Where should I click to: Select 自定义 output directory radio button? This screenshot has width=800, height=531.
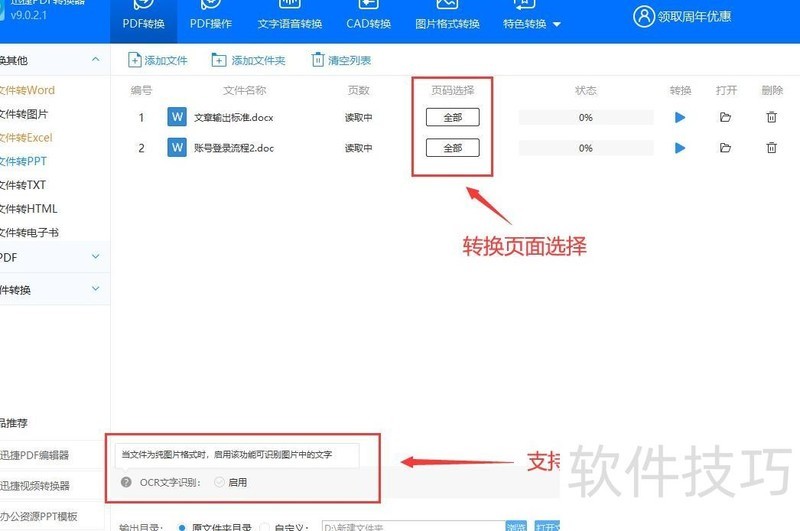click(265, 526)
